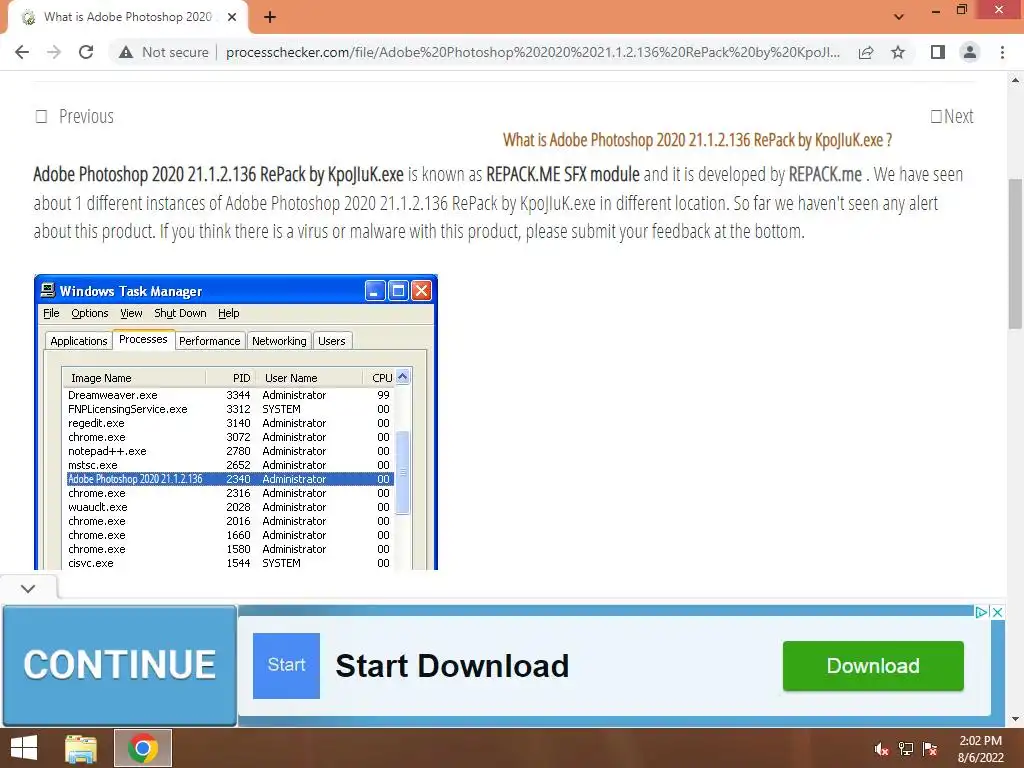Click the taskbar clock showing 2:02 PM
The image size is (1024, 768).
click(x=980, y=749)
